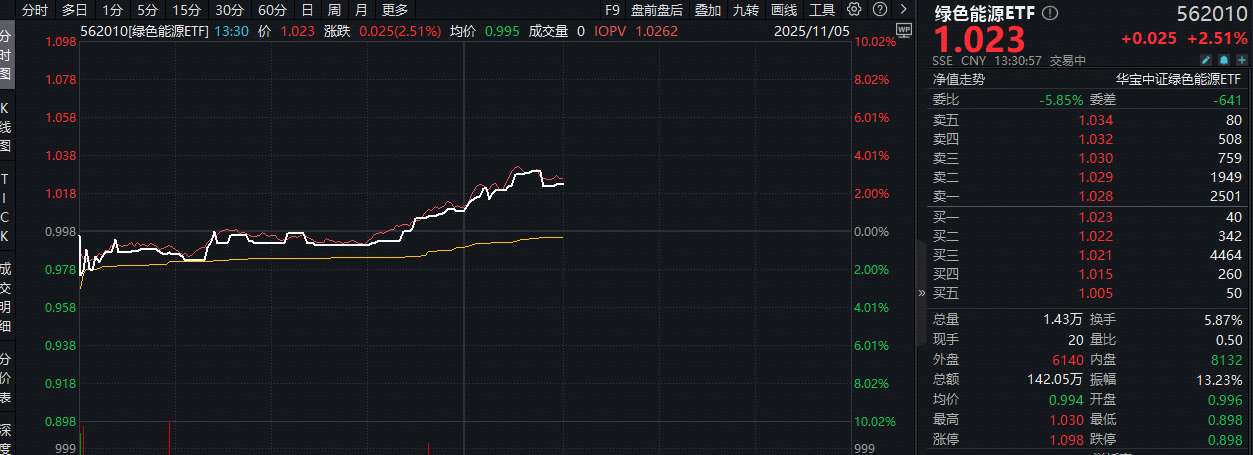Image resolution: width=1253 pixels, height=455 pixels.
Task: Click info icon beside 绿色能源ETF title
Action: (x=1049, y=13)
